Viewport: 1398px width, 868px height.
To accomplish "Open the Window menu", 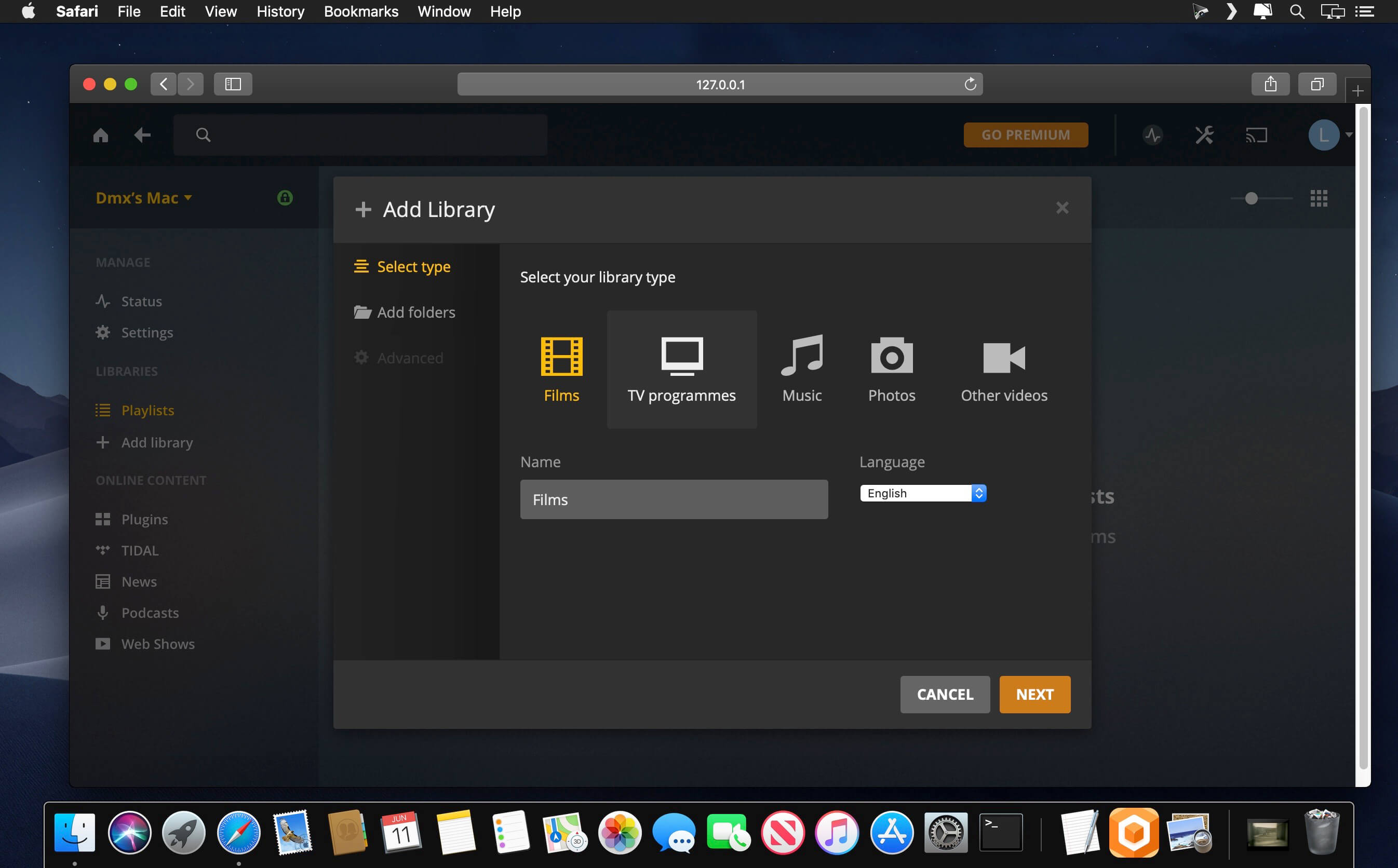I will coord(444,11).
